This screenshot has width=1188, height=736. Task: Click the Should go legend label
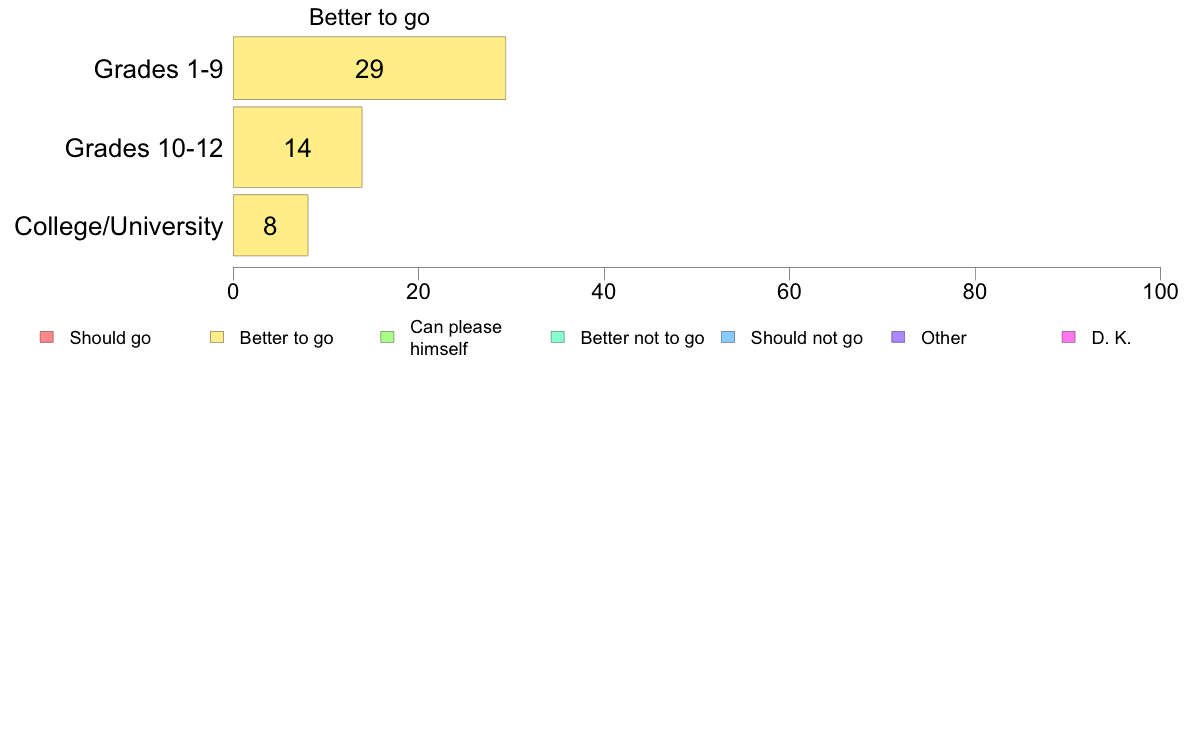coord(110,338)
